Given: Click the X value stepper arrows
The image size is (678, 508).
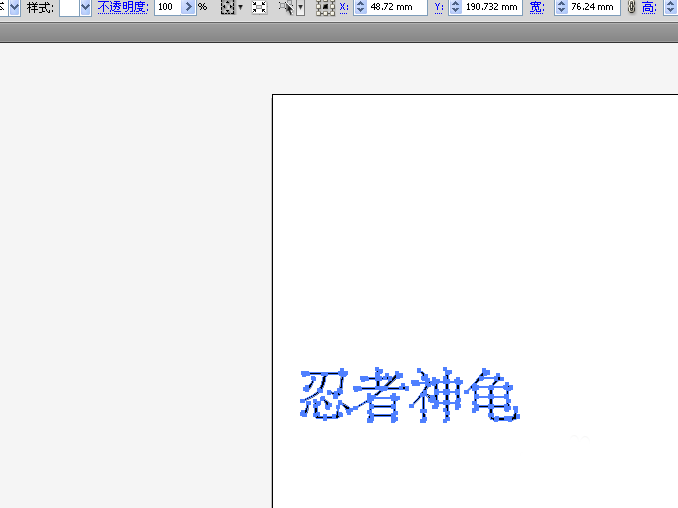Looking at the screenshot, I should click(x=360, y=7).
